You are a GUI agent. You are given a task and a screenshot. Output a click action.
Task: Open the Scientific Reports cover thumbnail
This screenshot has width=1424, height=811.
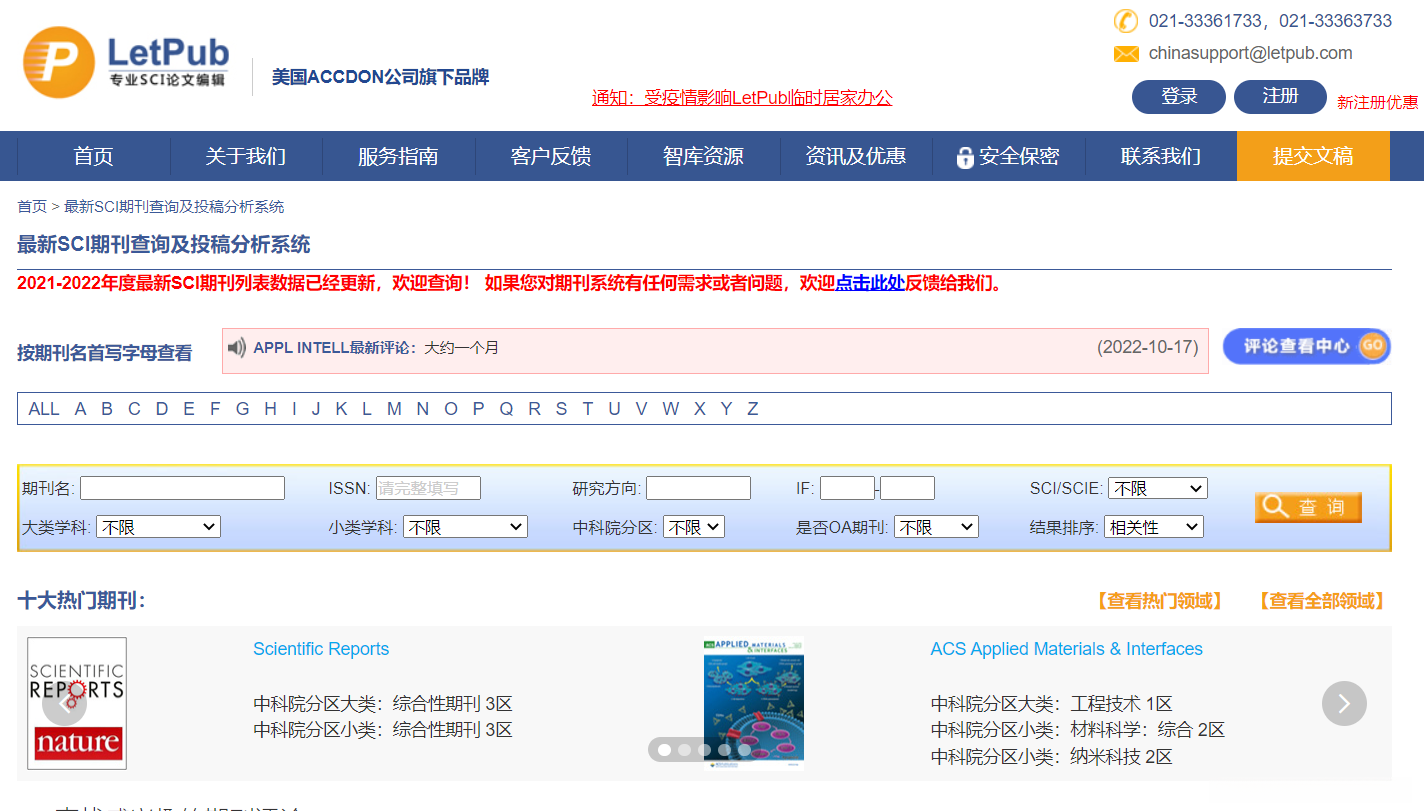tap(77, 703)
